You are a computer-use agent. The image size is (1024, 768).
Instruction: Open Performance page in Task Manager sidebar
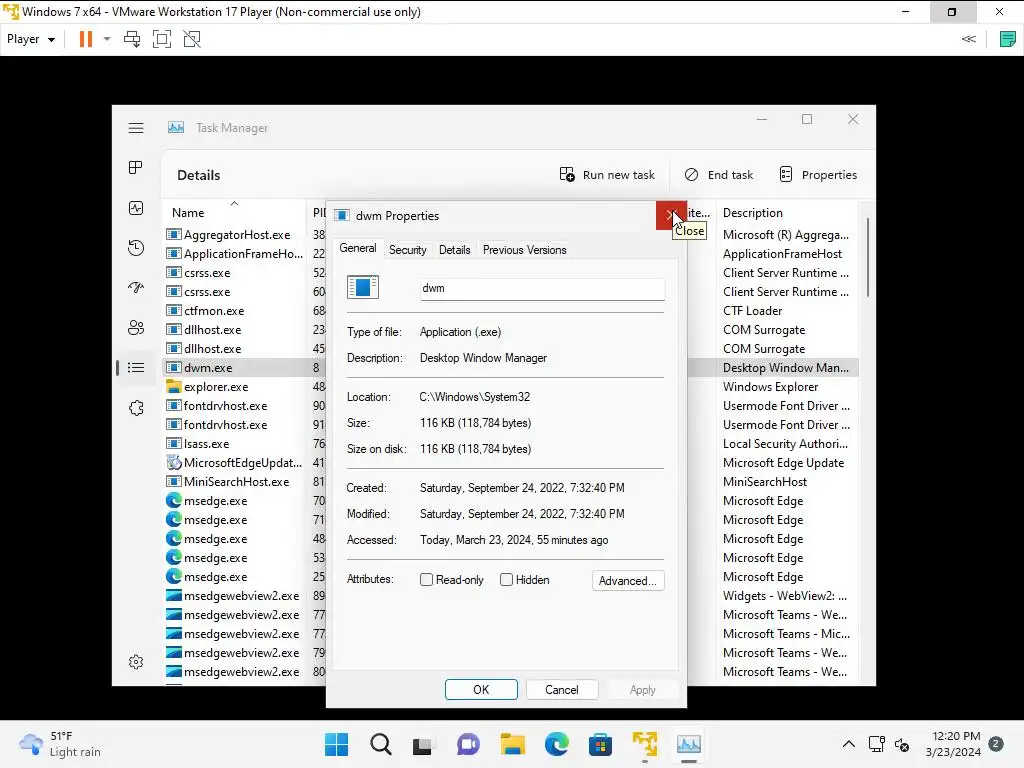[x=136, y=208]
